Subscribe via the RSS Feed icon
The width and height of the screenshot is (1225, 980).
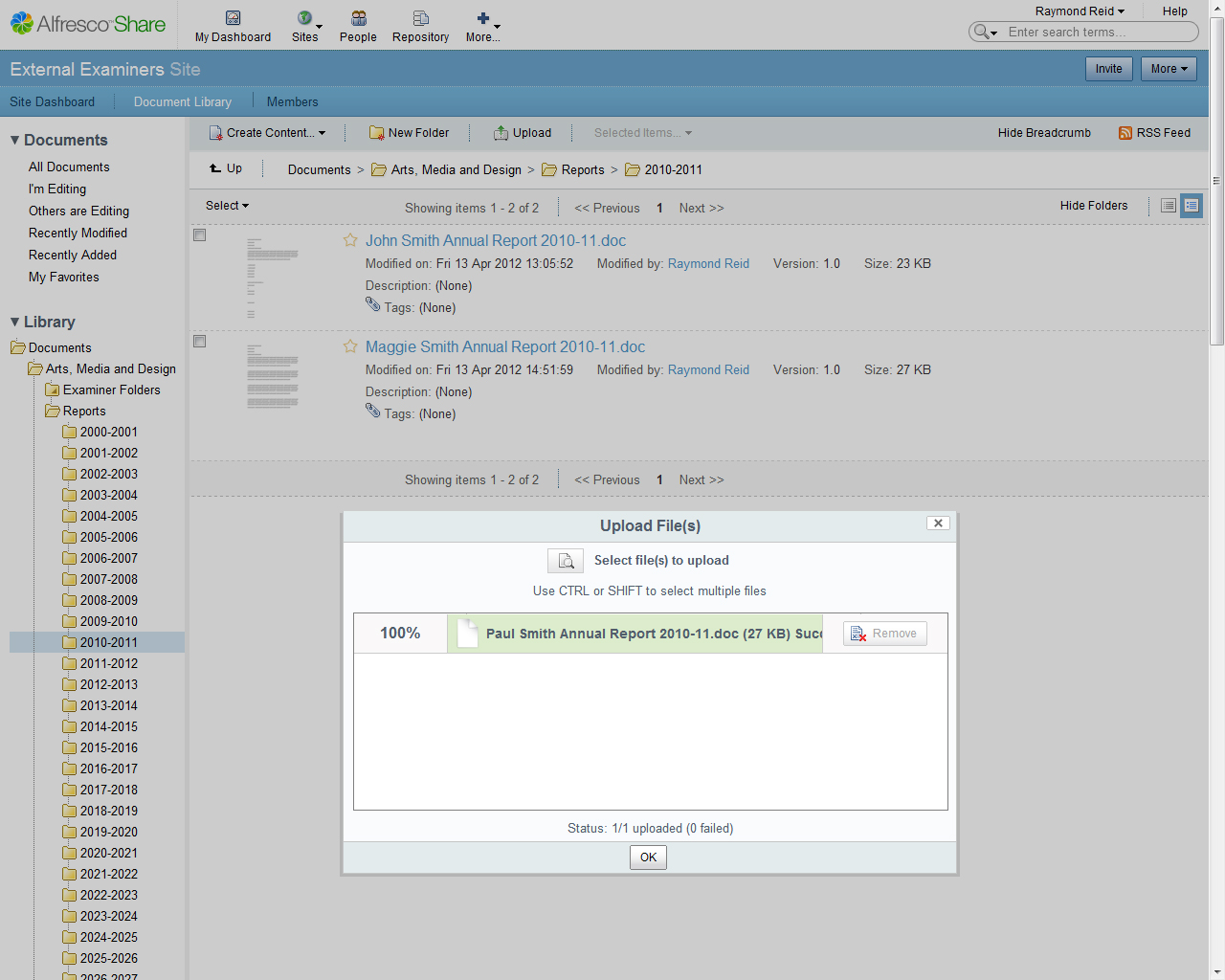click(1125, 133)
